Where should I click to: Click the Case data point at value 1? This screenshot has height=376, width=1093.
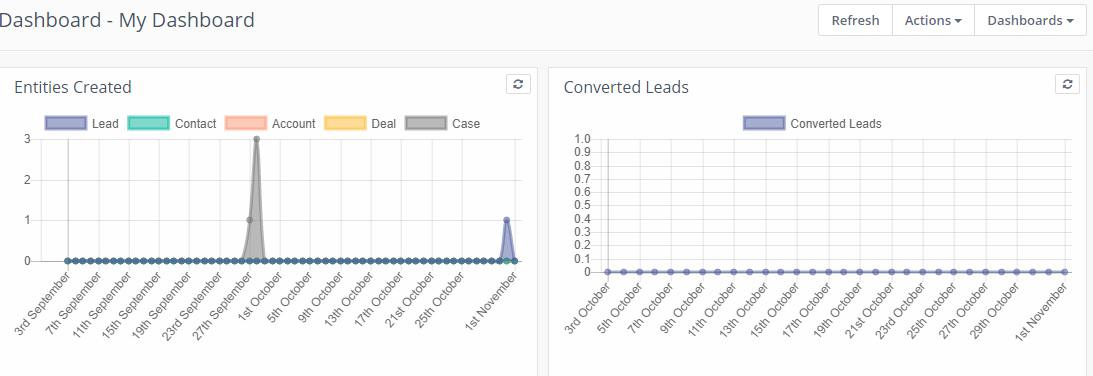pyautogui.click(x=249, y=220)
